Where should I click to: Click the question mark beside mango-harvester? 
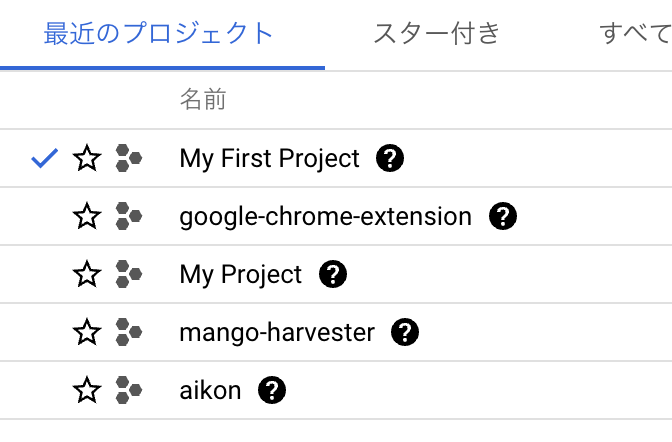405,332
